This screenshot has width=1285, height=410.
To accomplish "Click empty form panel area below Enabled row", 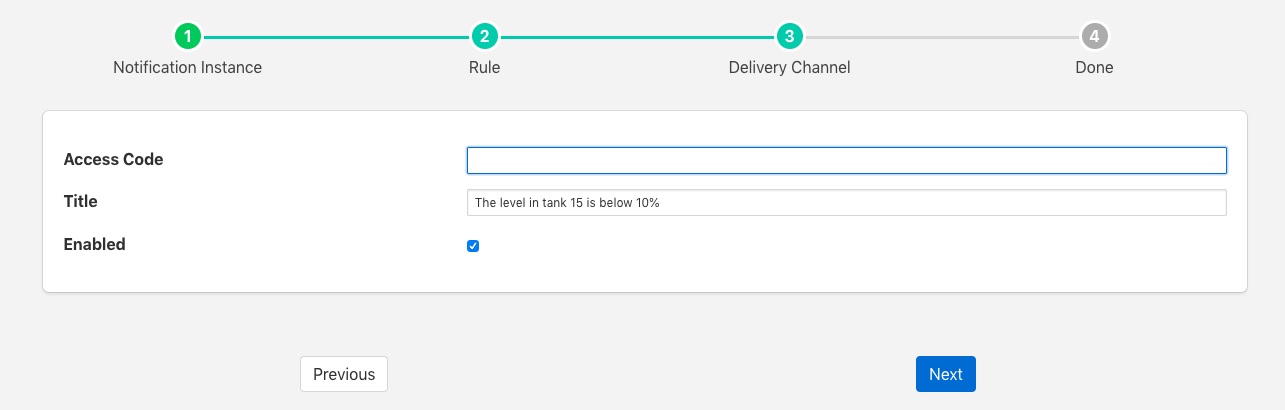I will tap(644, 274).
